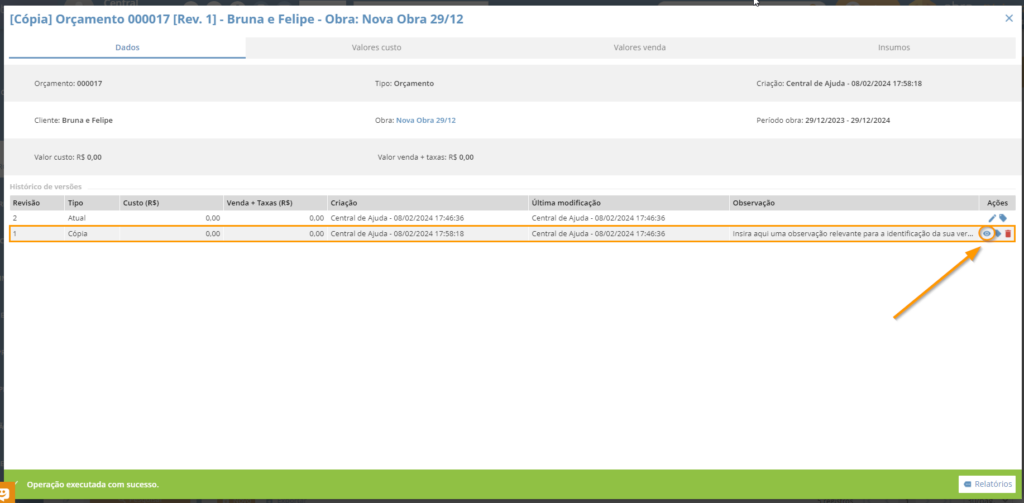Click creation timestamp 08/02/2024 17:58:18 in Cópia row
The height and width of the screenshot is (503, 1024).
coord(397,234)
